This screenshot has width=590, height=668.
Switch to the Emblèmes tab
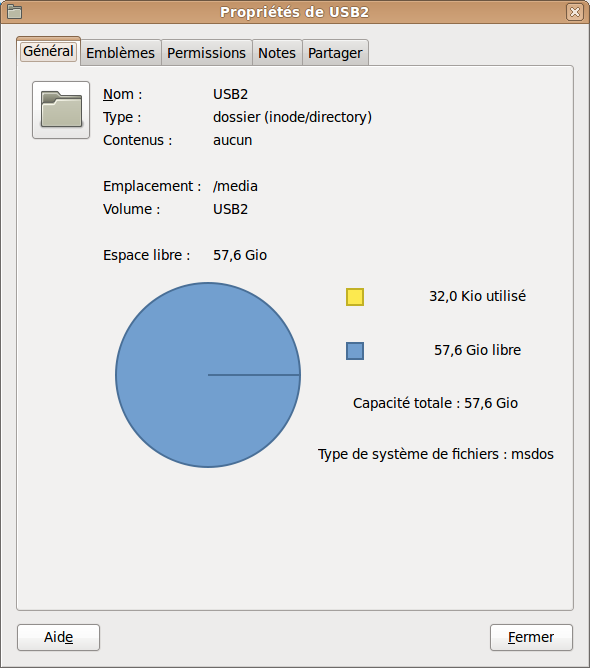121,53
